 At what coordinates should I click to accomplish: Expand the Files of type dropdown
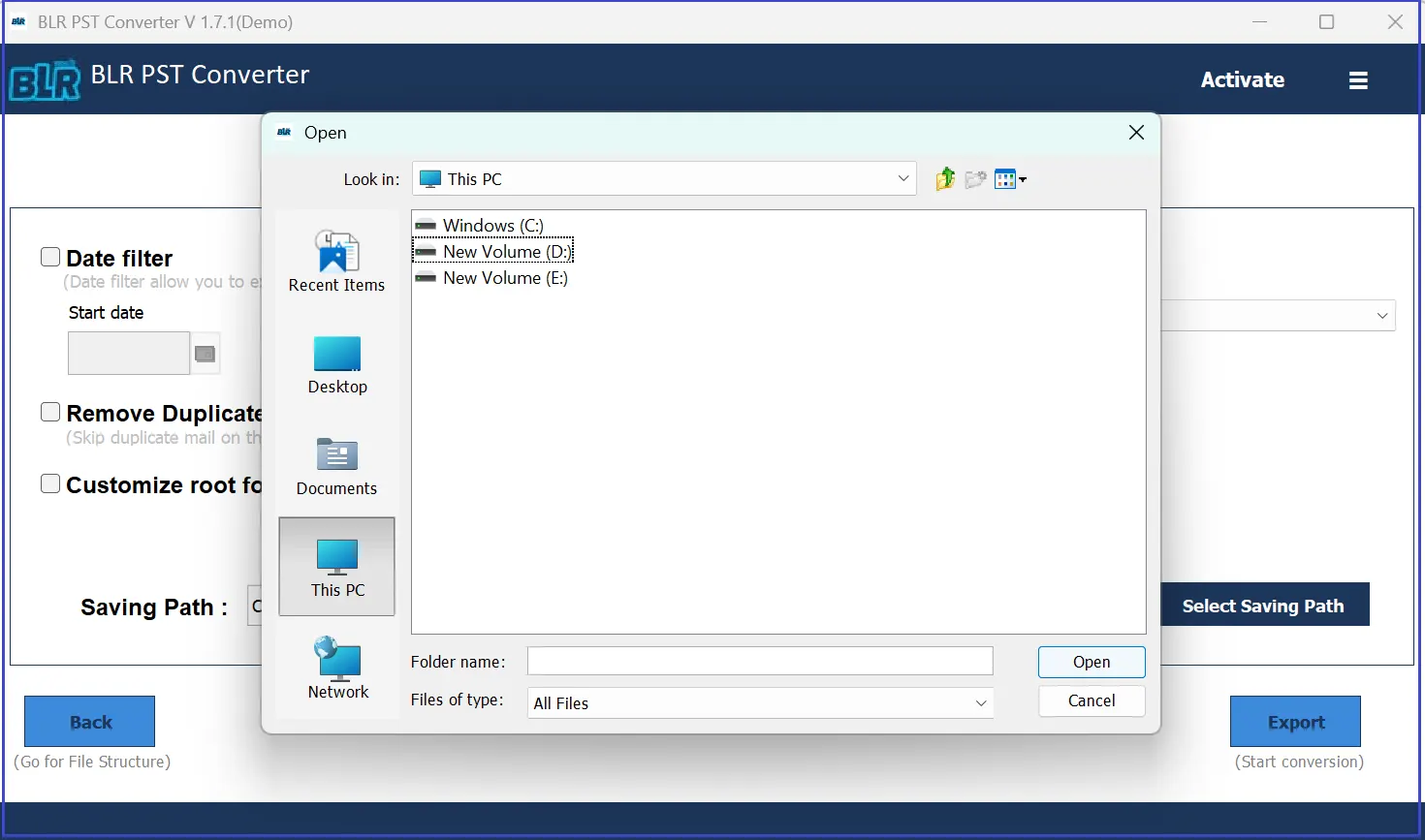click(x=980, y=703)
